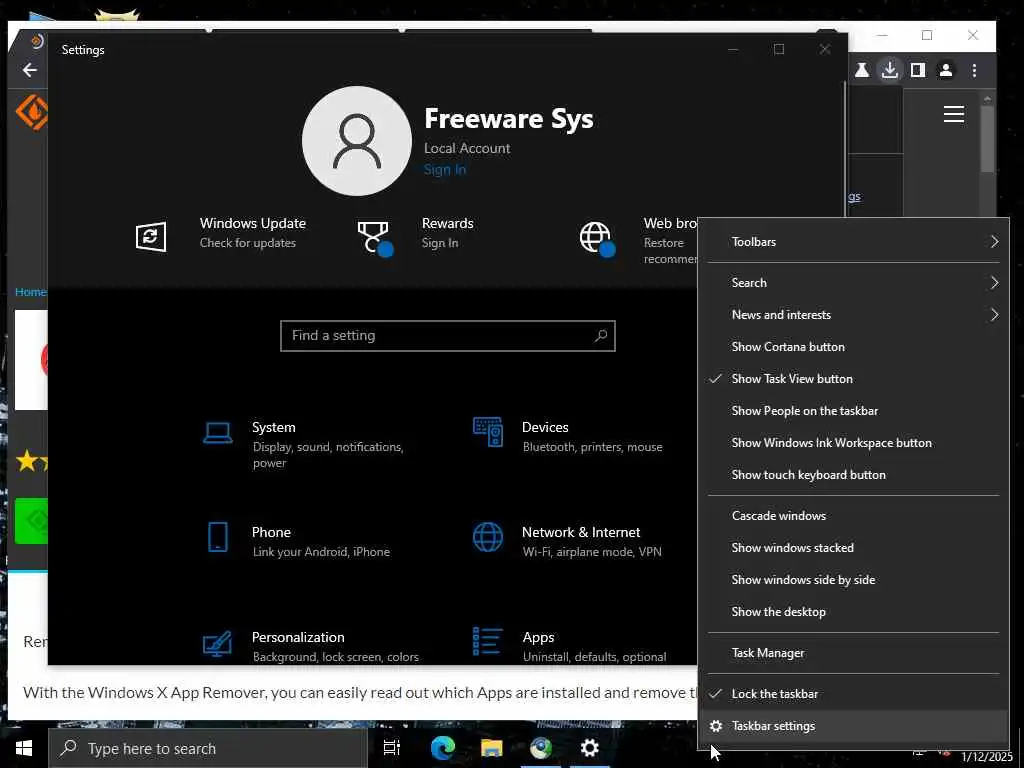Screen dimensions: 1024x768
Task: Open the System category
Action: click(x=312, y=444)
